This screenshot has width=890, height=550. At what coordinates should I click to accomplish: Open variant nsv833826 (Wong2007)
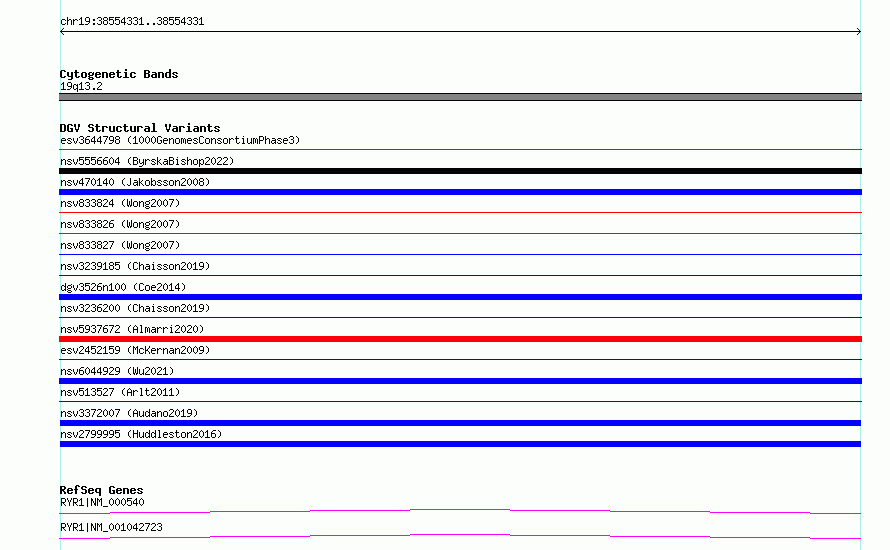click(x=120, y=224)
